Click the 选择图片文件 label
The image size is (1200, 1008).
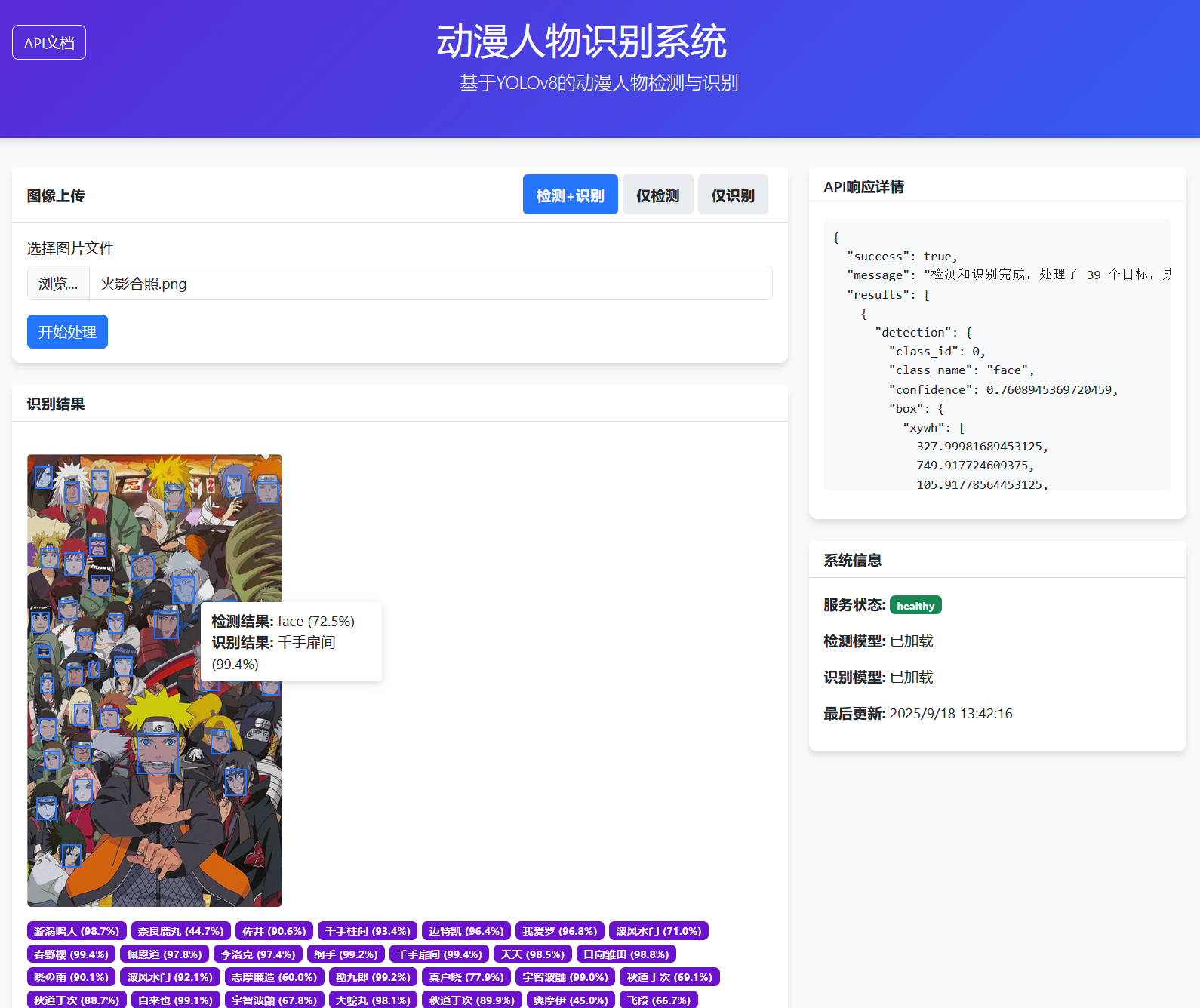click(x=70, y=248)
